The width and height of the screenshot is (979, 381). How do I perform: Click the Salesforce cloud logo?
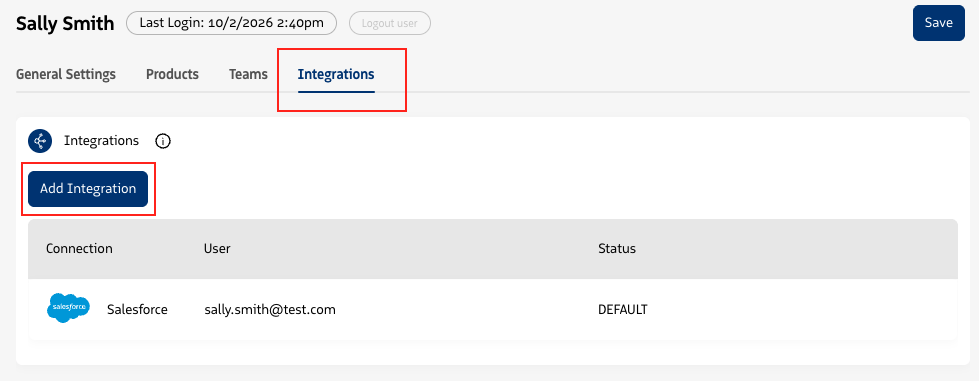(x=69, y=308)
